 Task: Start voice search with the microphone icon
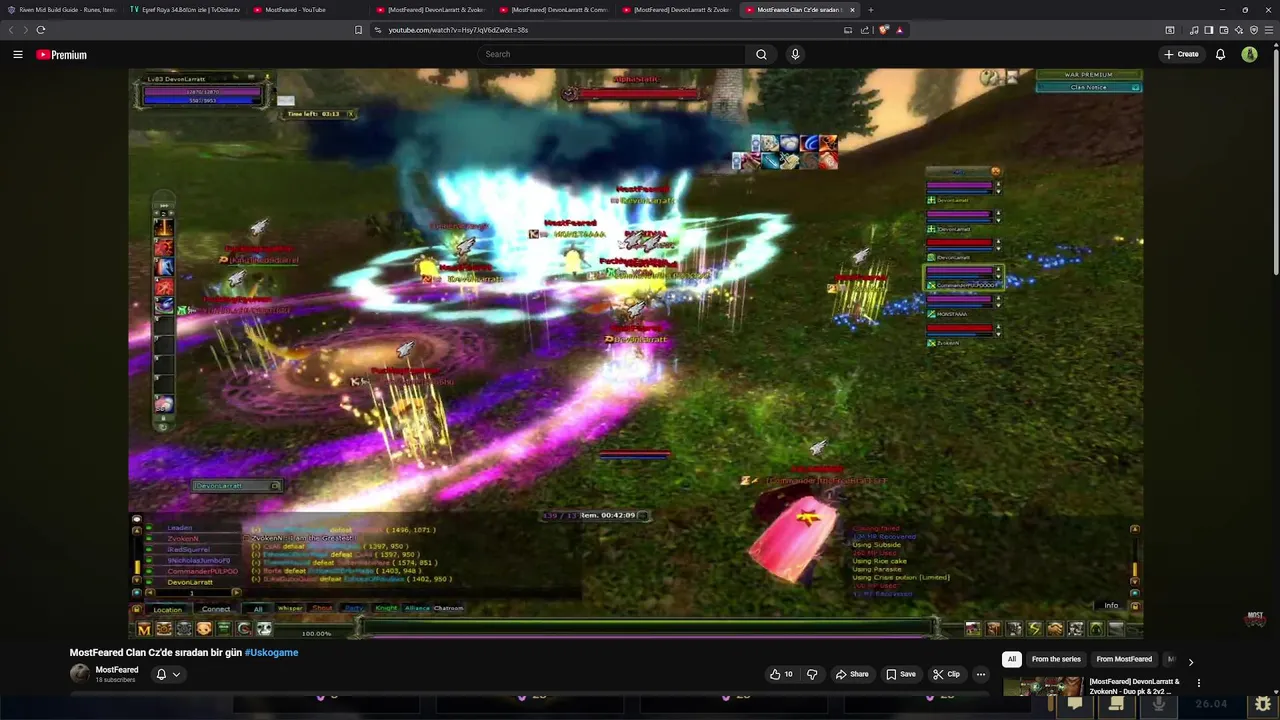pyautogui.click(x=795, y=54)
